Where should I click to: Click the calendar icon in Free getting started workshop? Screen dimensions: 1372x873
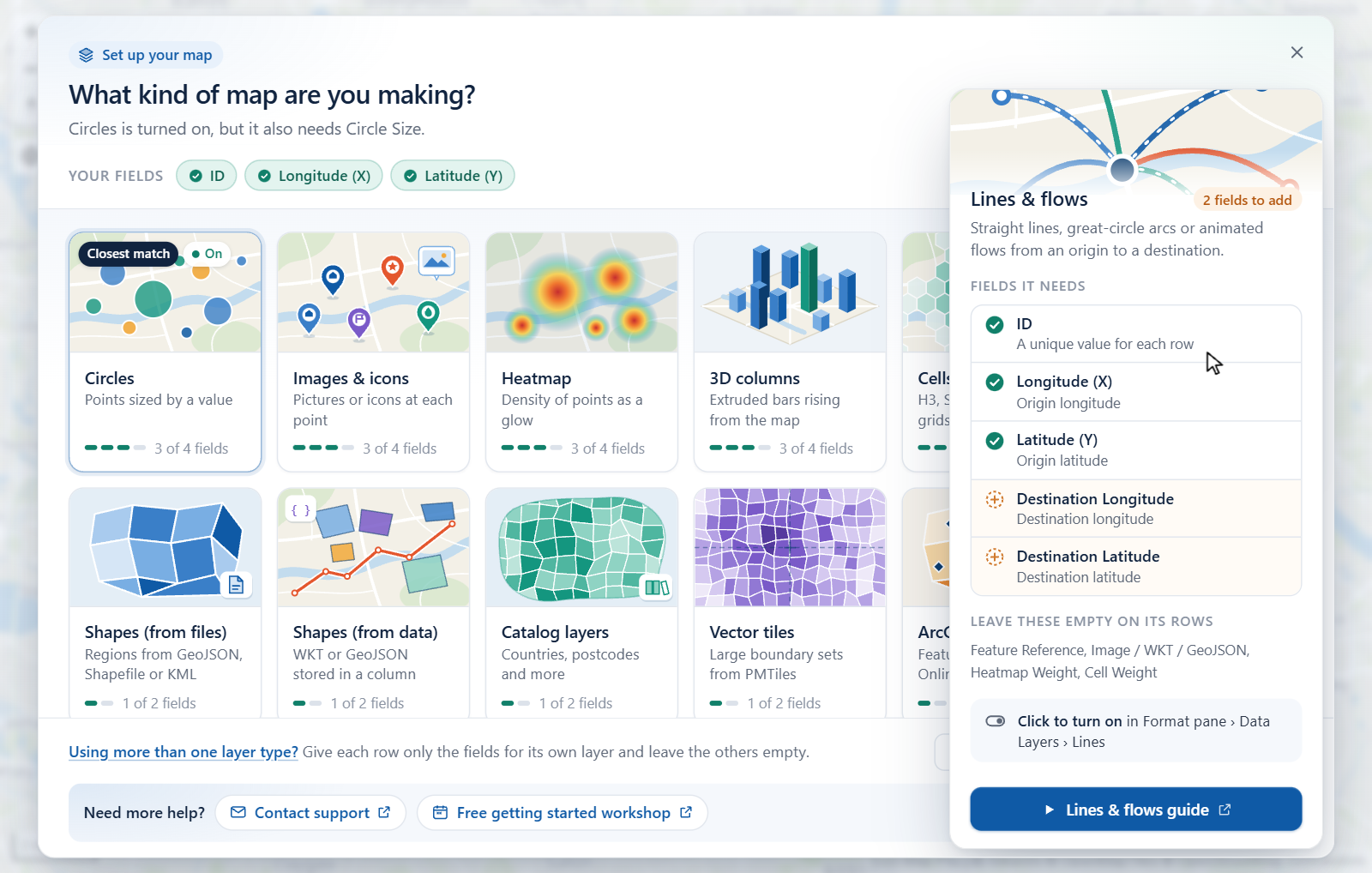pyautogui.click(x=440, y=812)
